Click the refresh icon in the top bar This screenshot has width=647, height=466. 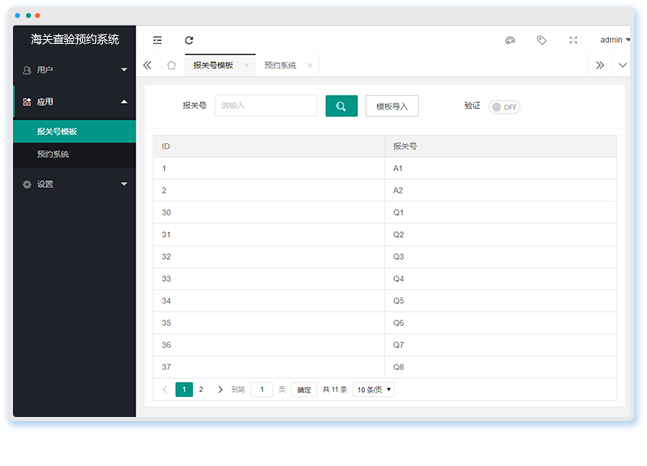pyautogui.click(x=189, y=40)
